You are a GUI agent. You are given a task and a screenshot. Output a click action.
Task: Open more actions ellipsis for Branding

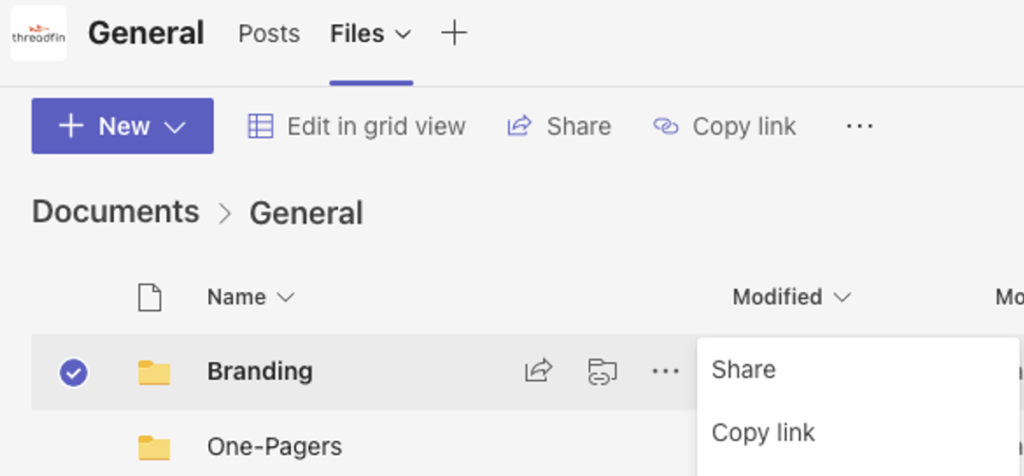[x=665, y=372]
